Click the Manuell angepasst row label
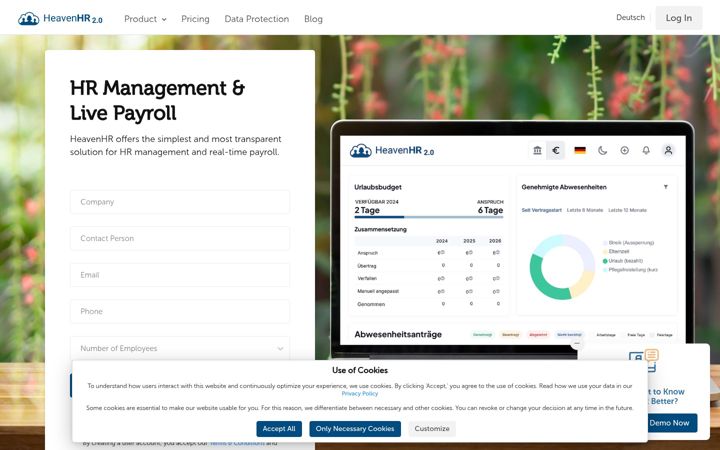 (378, 292)
